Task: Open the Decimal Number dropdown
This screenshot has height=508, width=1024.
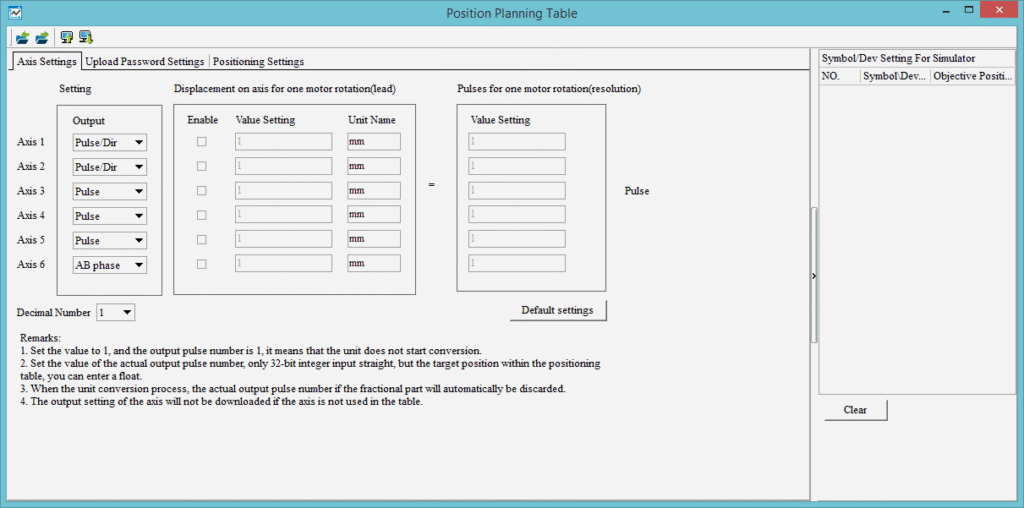Action: pos(115,313)
